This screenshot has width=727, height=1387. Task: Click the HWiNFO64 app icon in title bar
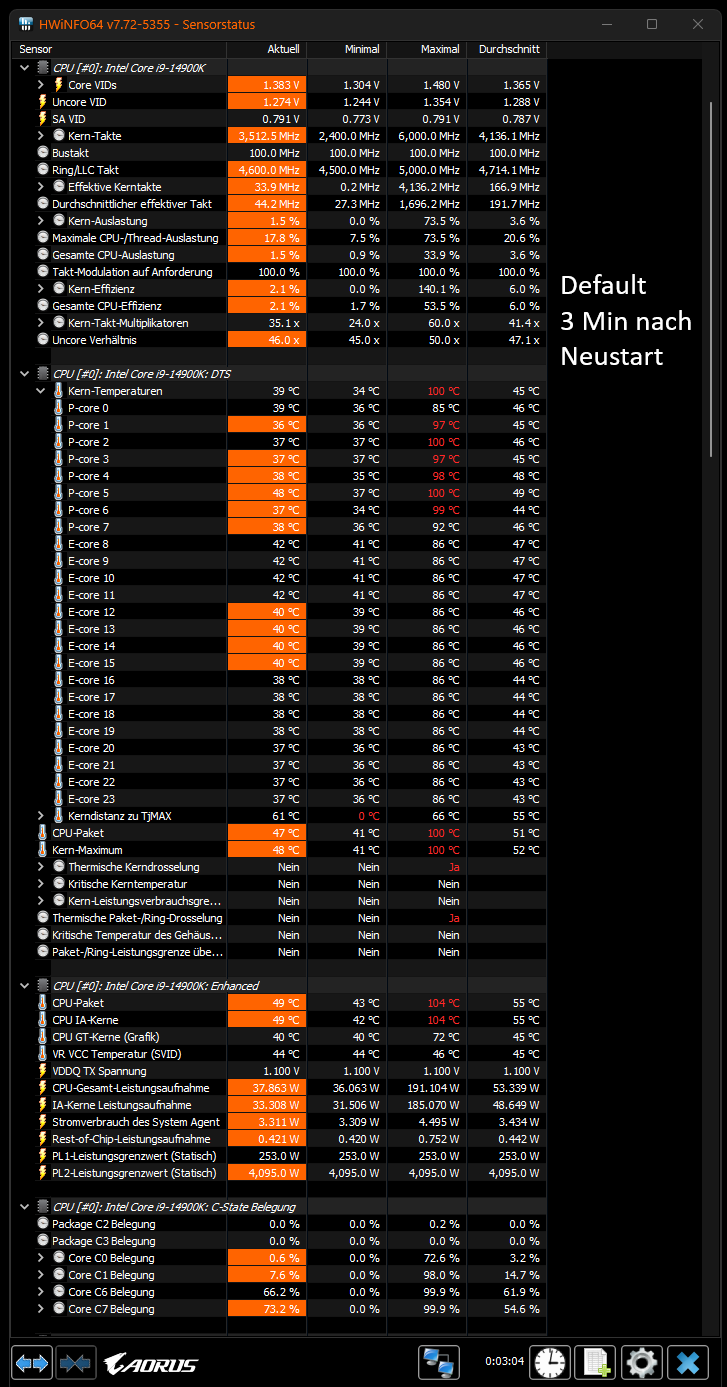pyautogui.click(x=25, y=24)
